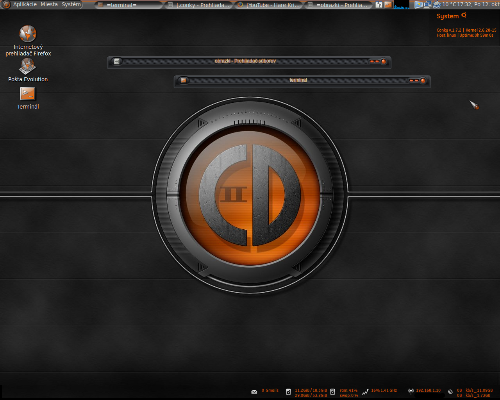
Task: Click minimize dashes on file browser titlebar
Action: (375, 62)
